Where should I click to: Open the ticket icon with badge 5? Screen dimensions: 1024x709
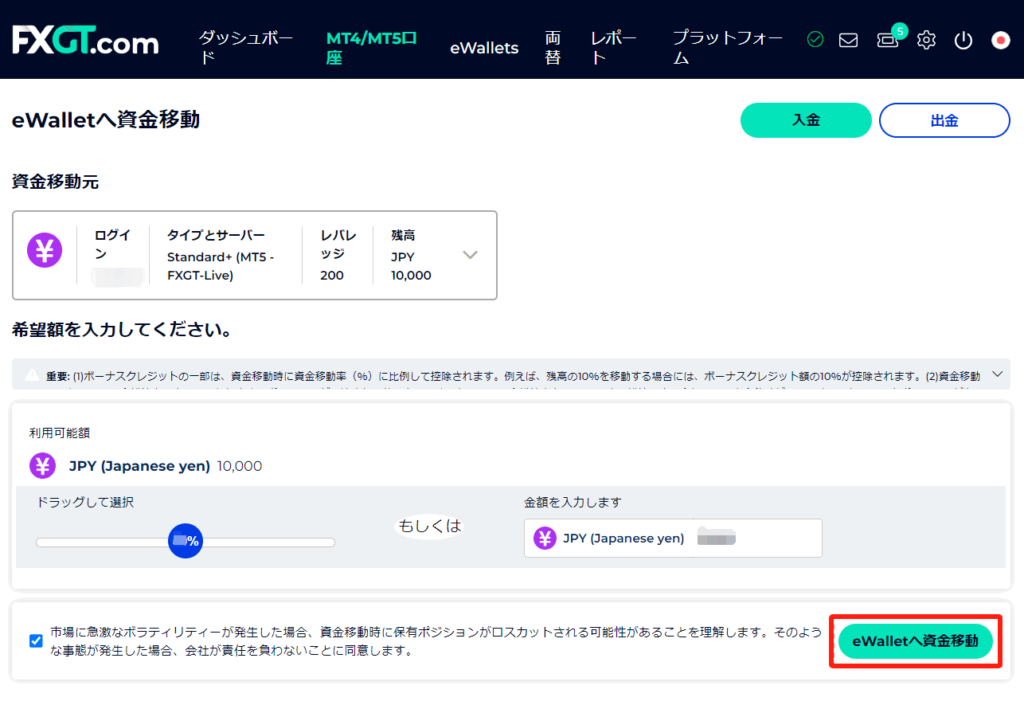coord(887,40)
